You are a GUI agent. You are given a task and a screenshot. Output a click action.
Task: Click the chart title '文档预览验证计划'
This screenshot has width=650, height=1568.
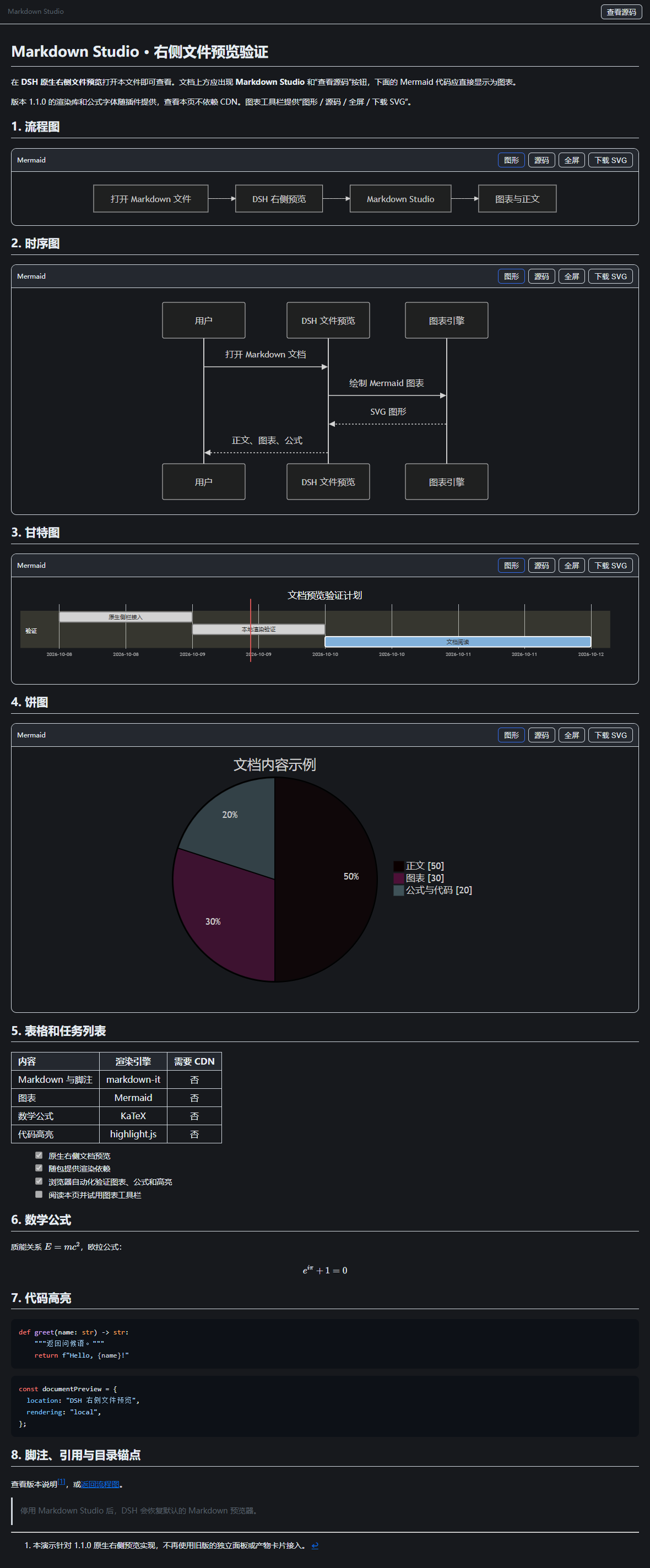(x=324, y=595)
